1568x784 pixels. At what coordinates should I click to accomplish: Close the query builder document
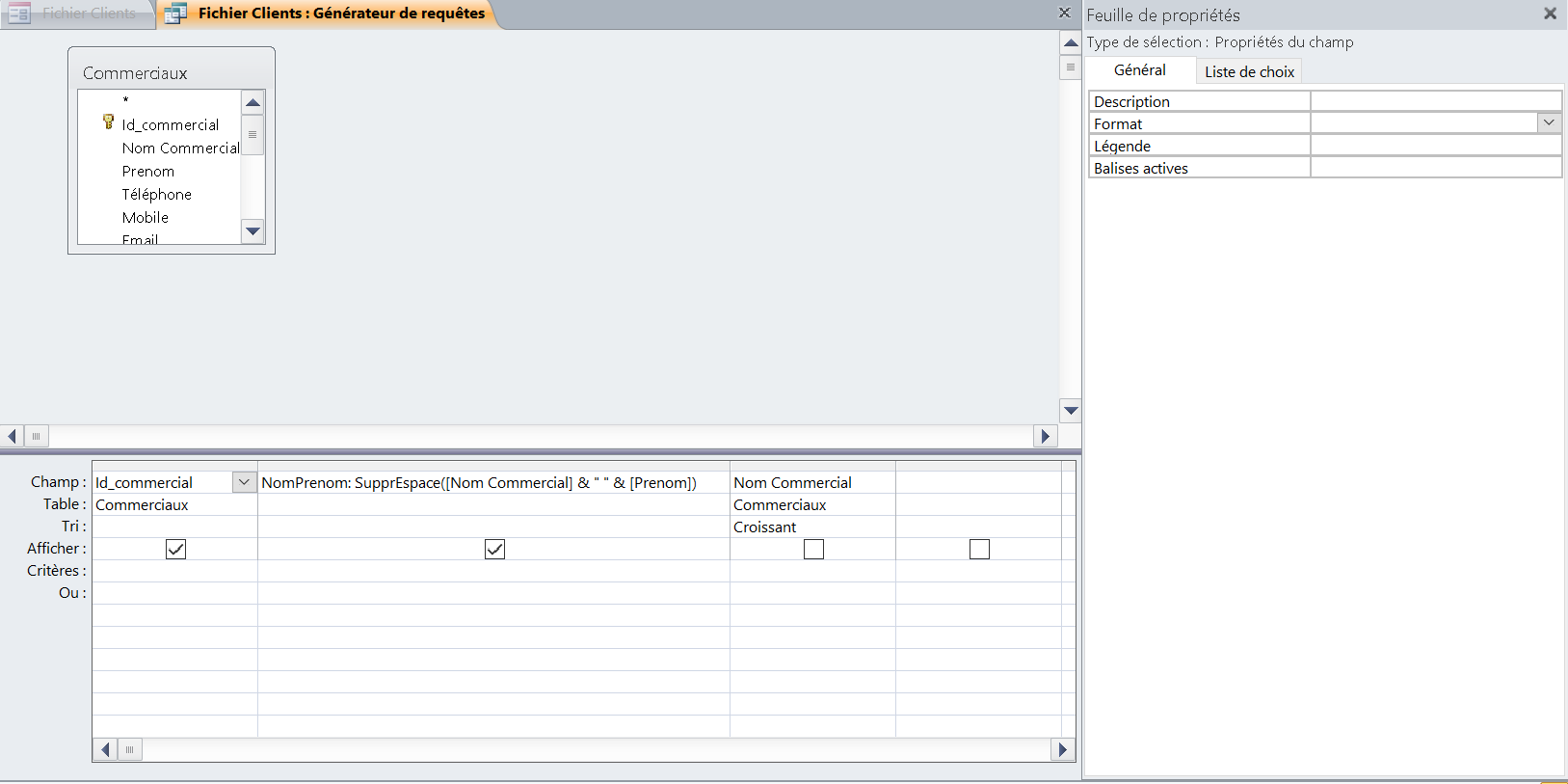(1064, 13)
